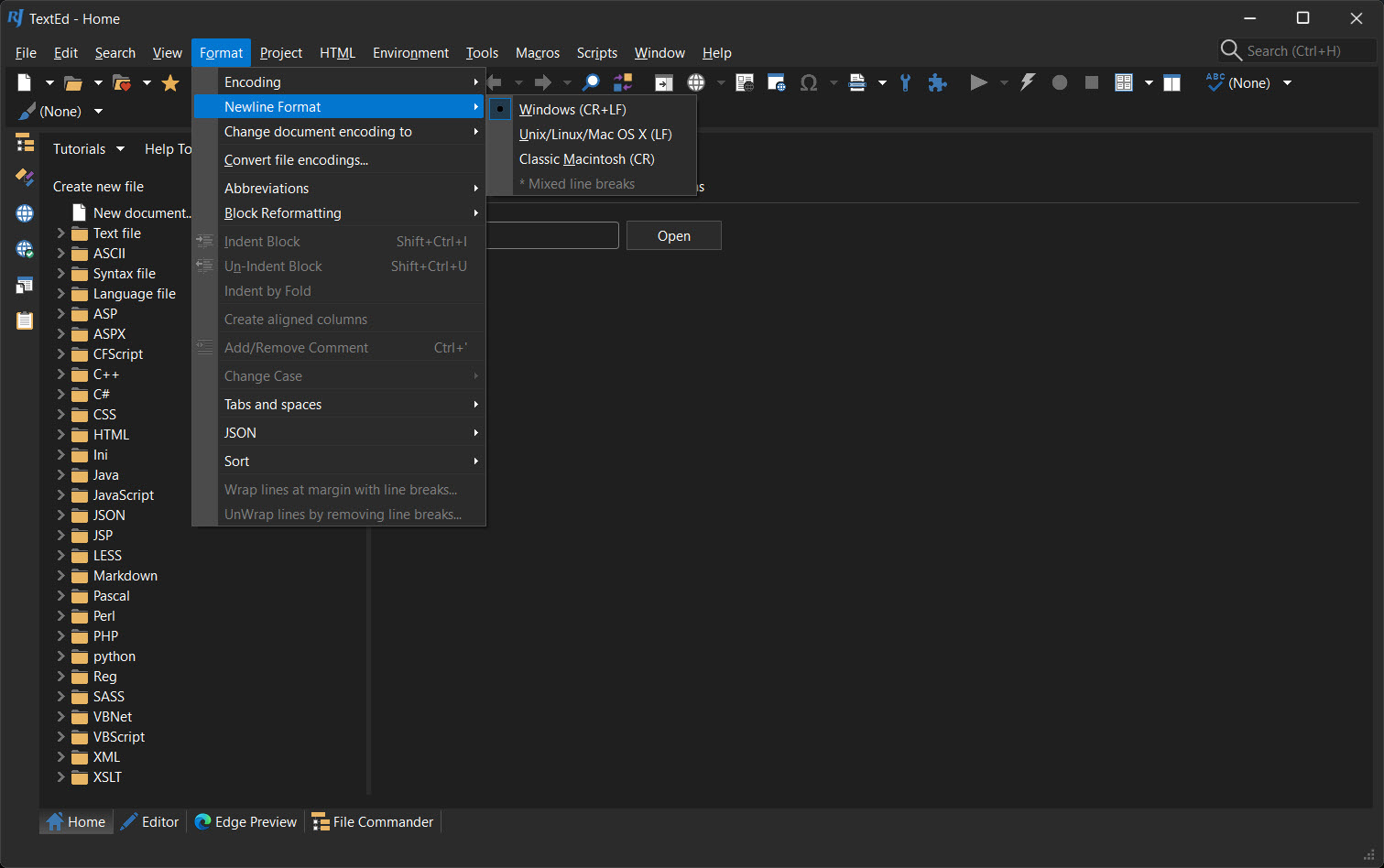Click the play run macro icon
The height and width of the screenshot is (868, 1384).
point(978,82)
